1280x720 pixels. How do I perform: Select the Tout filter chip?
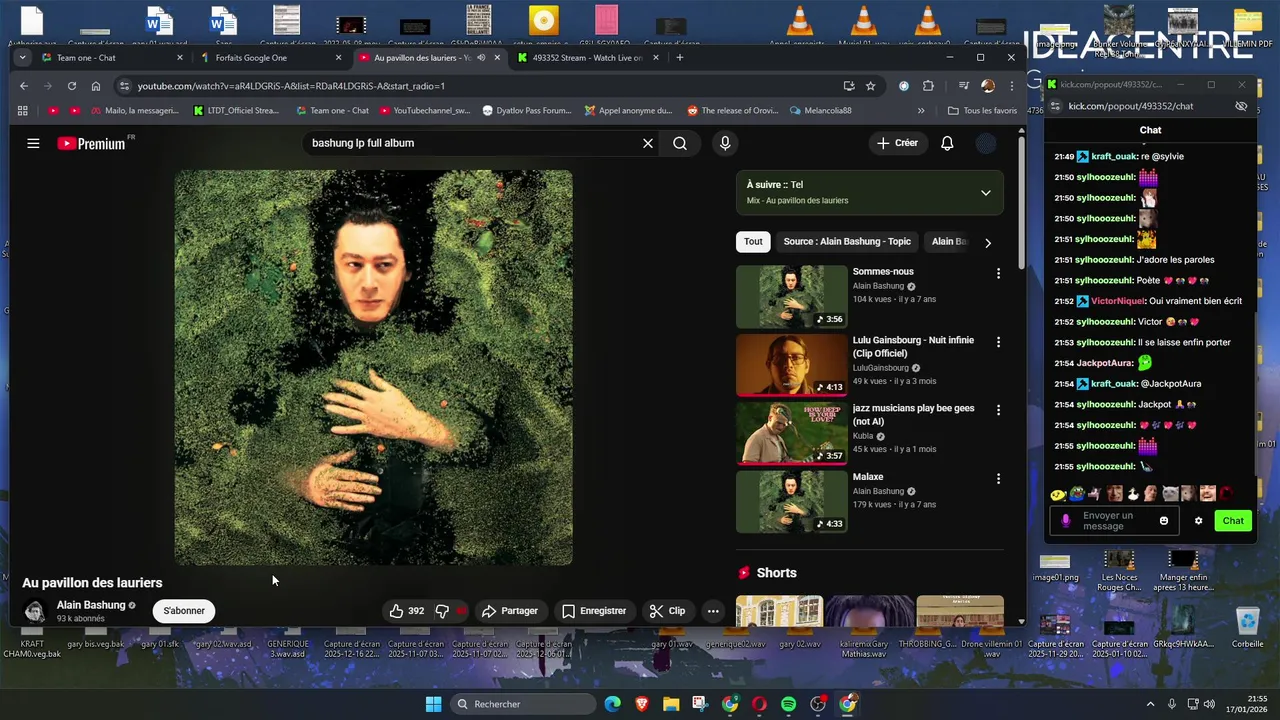[753, 242]
